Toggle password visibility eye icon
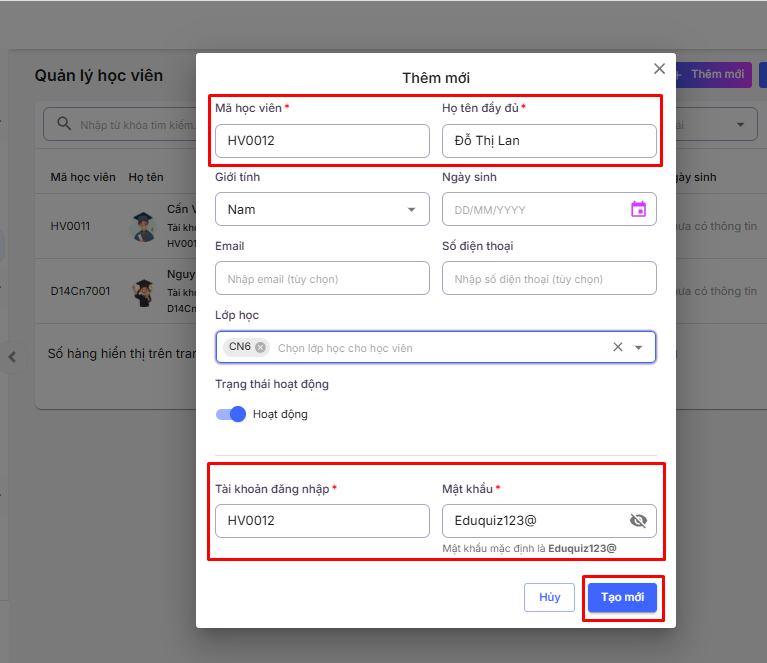767x663 pixels. (638, 521)
